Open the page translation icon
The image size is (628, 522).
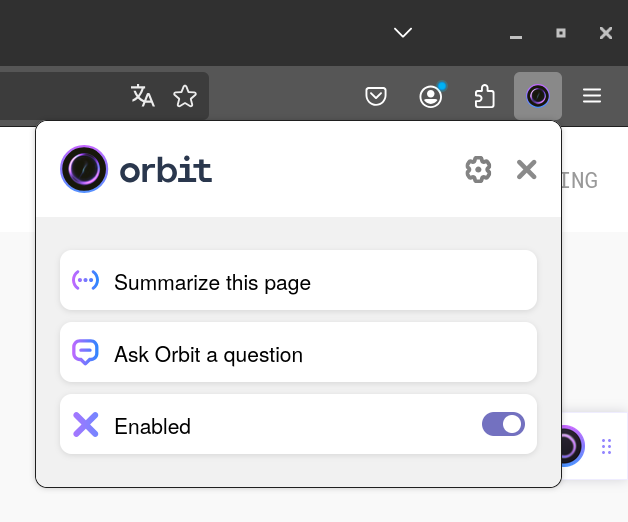tap(143, 96)
